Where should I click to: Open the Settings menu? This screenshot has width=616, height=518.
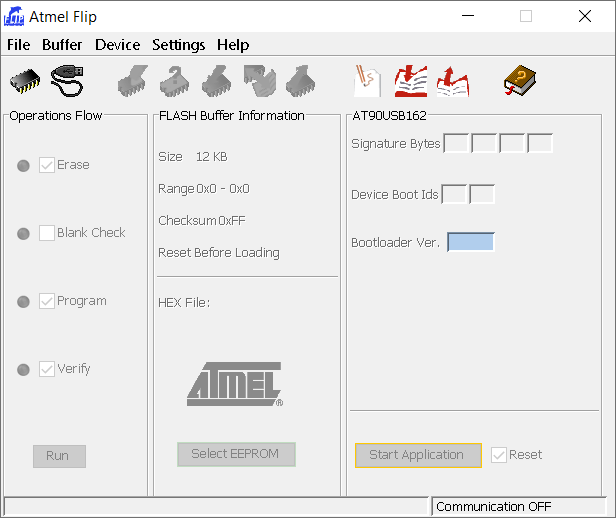point(178,45)
